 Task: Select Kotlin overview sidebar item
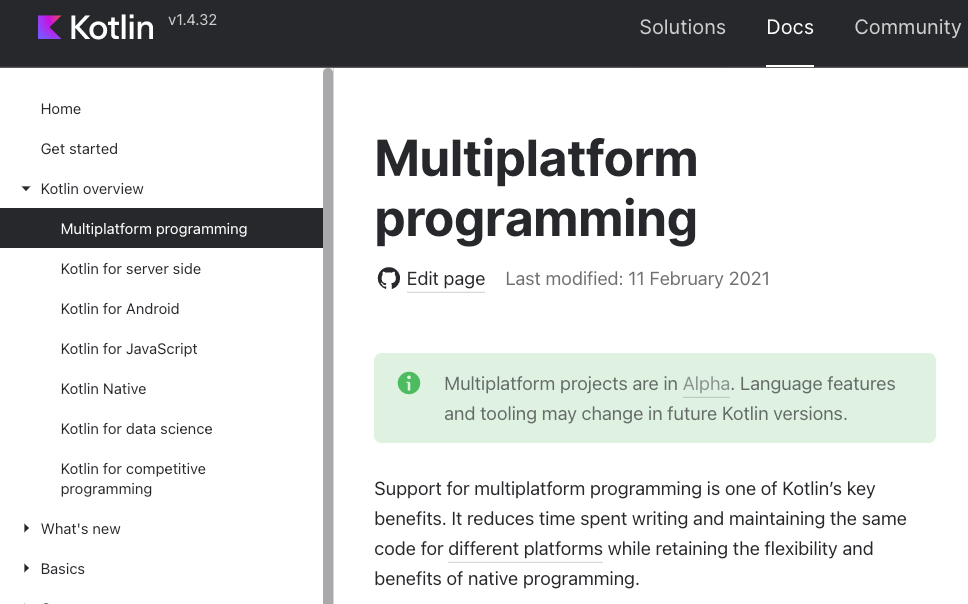click(92, 189)
